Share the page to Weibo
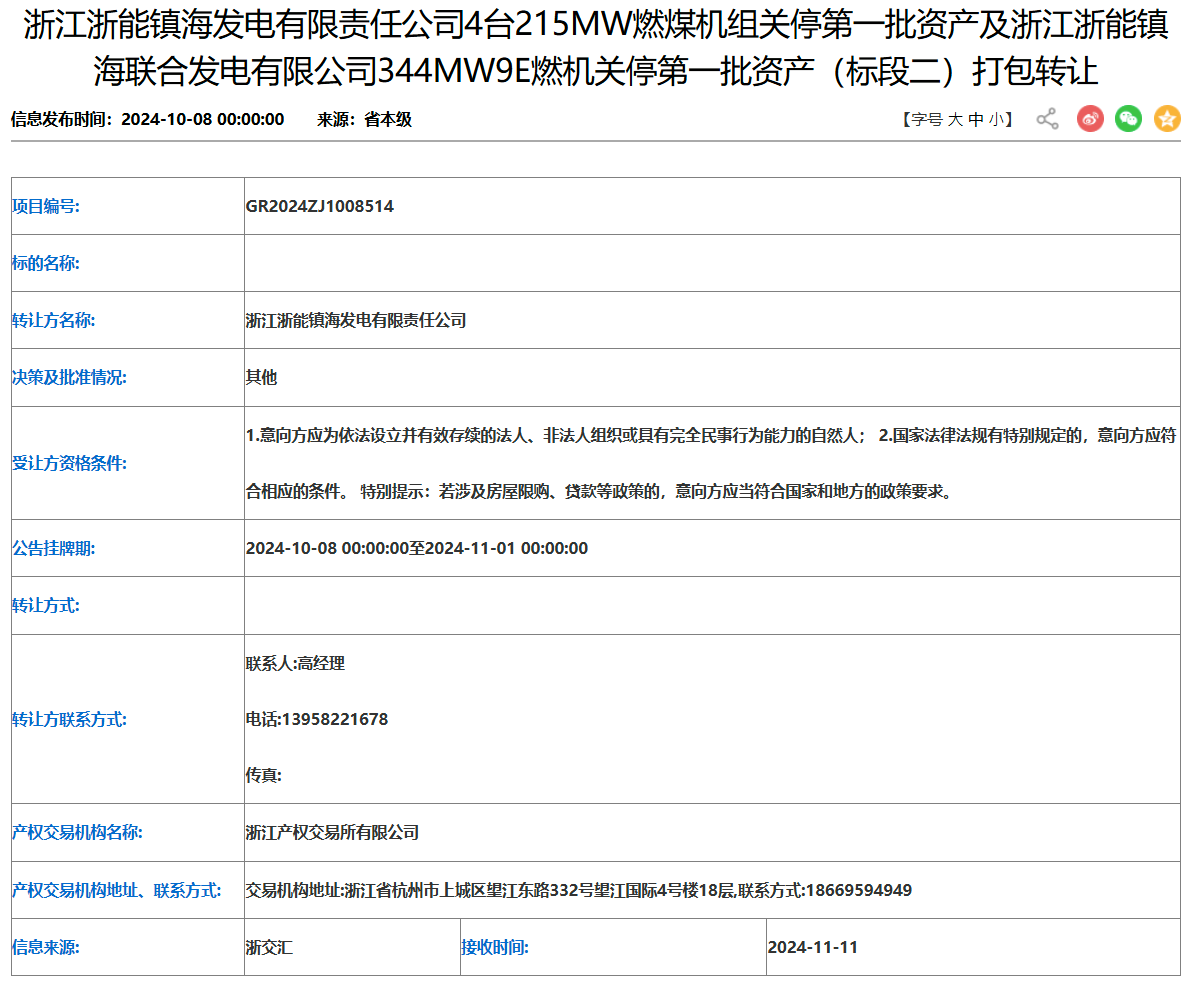The height and width of the screenshot is (986, 1192). coord(1090,119)
